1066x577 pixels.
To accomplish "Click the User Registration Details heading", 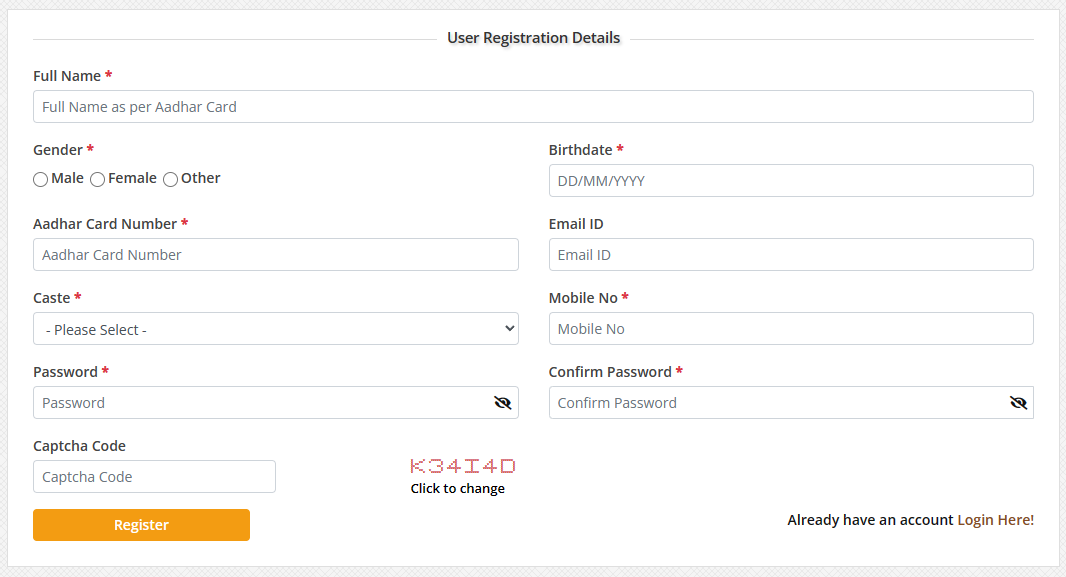I will [533, 37].
